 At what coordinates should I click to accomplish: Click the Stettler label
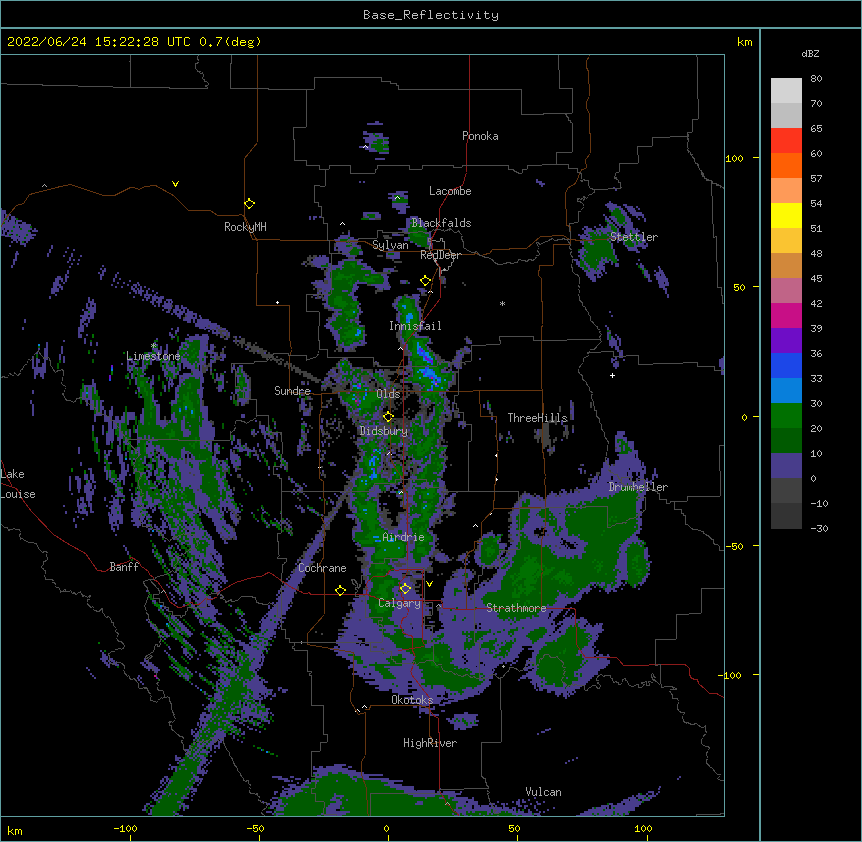(x=633, y=237)
